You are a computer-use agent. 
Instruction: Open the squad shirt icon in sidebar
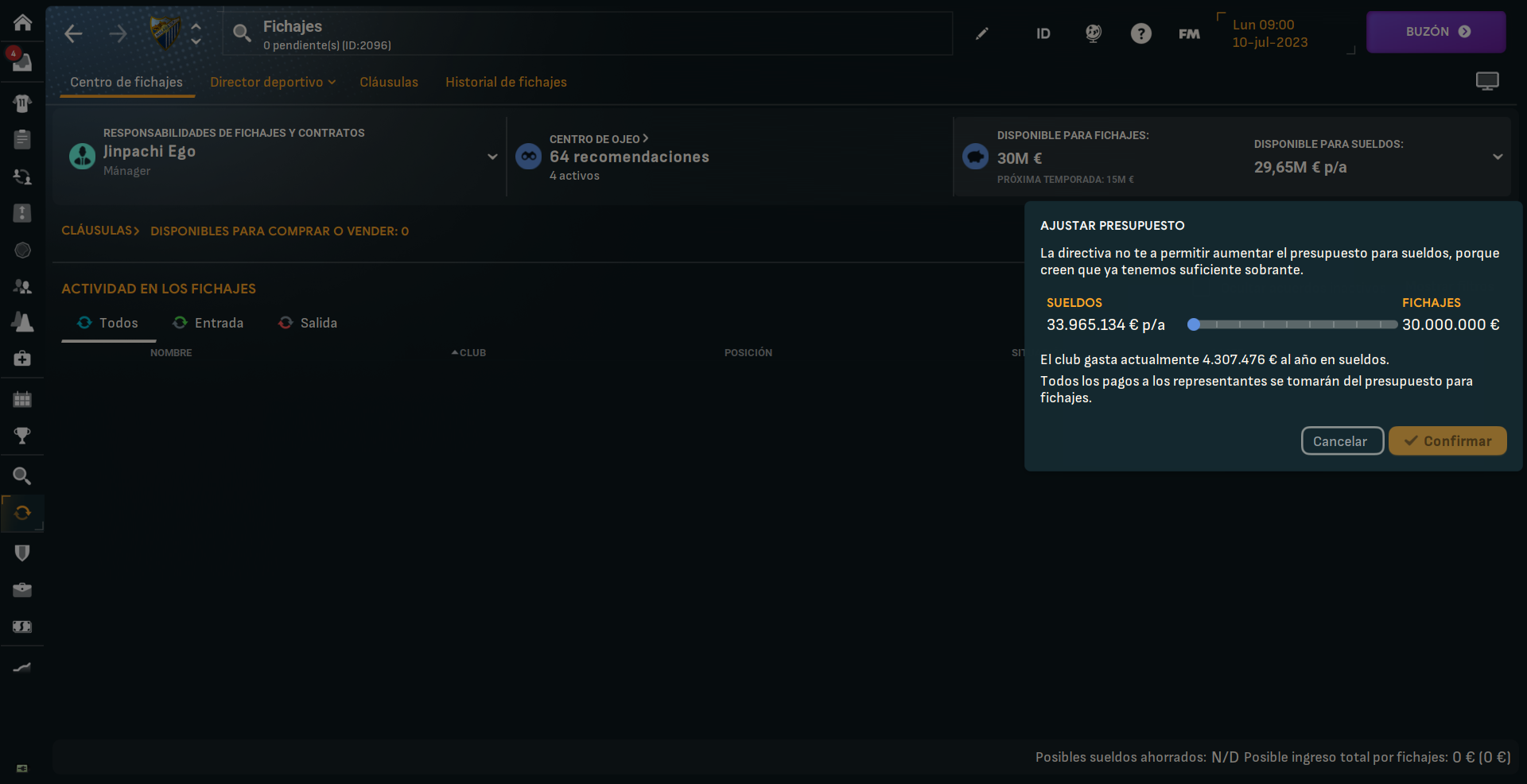pyautogui.click(x=22, y=103)
